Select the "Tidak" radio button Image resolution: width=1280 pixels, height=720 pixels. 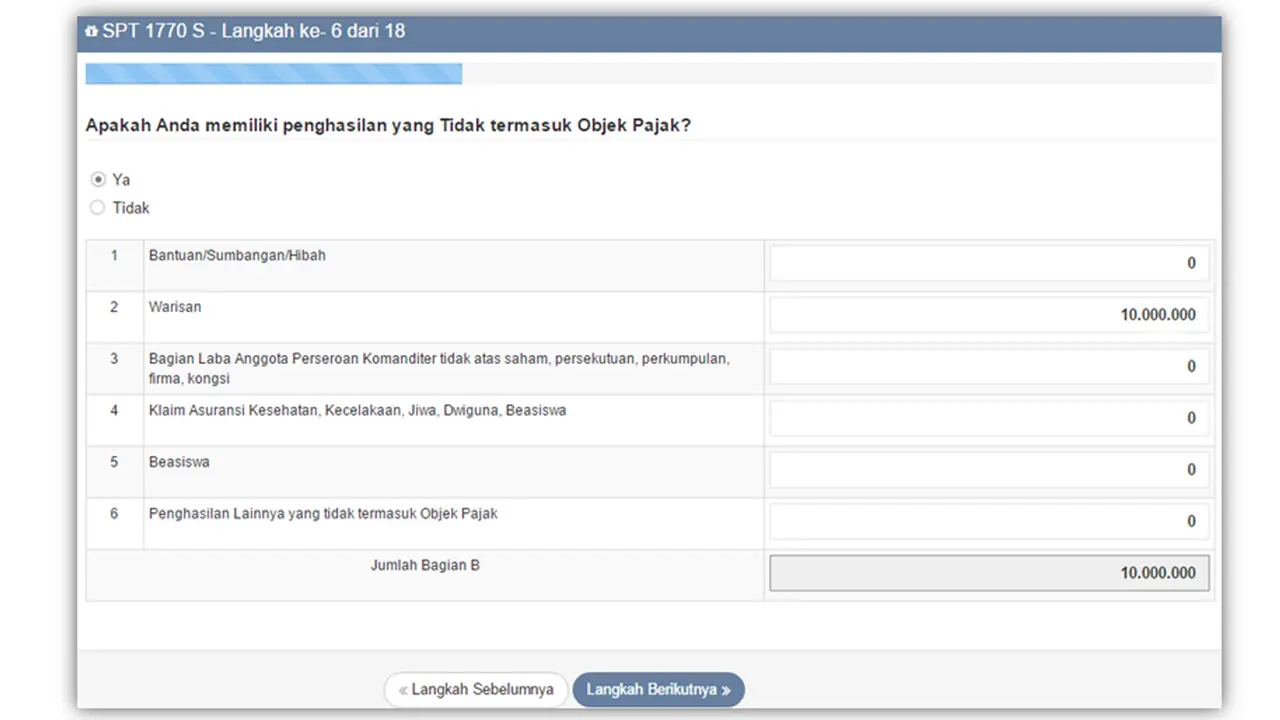pos(98,208)
